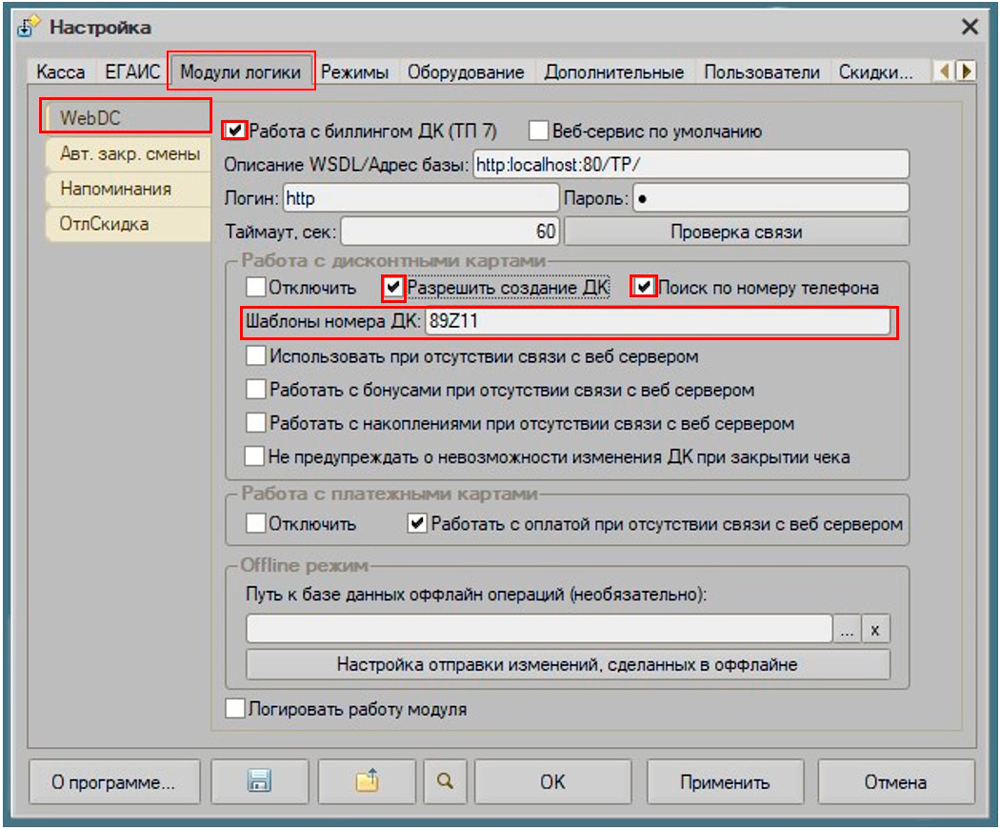The height and width of the screenshot is (830, 1000).
Task: Switch to the Оборудование tab
Action: pos(465,73)
